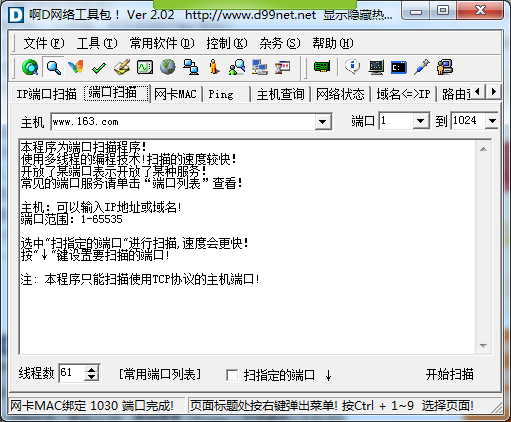Increase thread count with the up arrow

[x=91, y=369]
